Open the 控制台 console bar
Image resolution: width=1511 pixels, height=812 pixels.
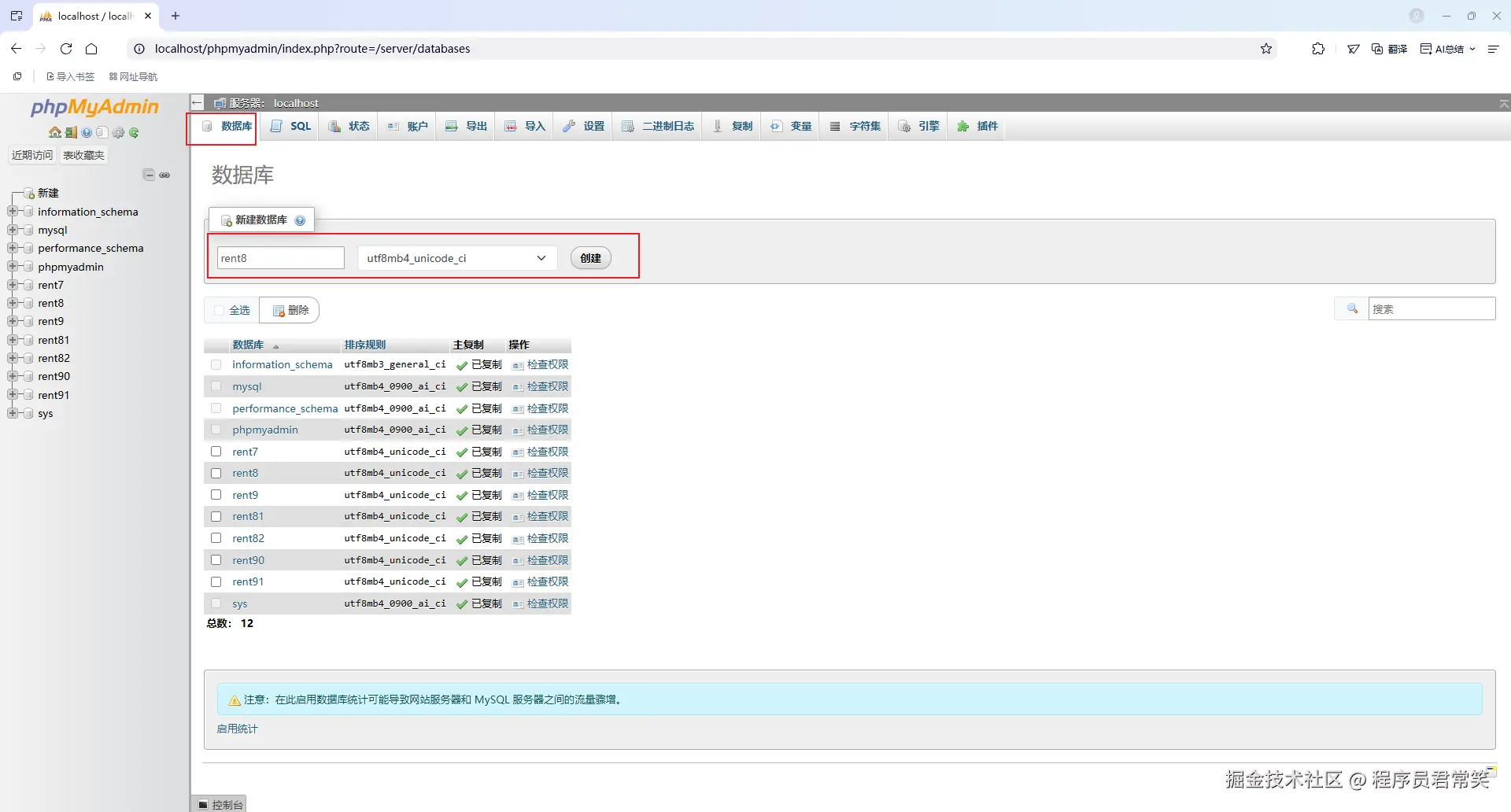pos(220,804)
